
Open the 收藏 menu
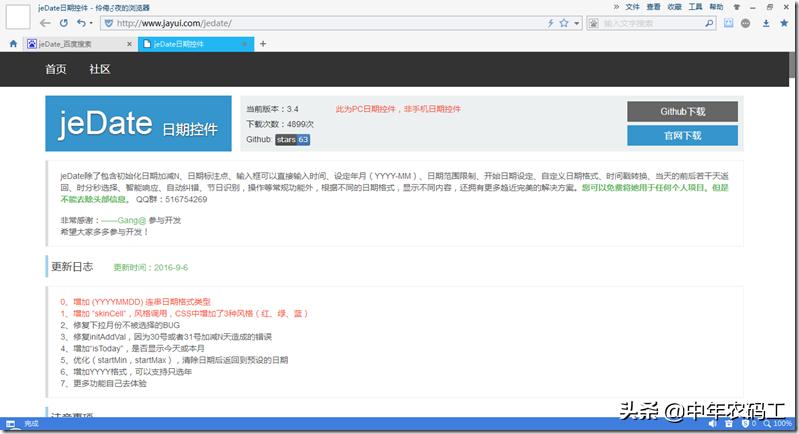(674, 7)
